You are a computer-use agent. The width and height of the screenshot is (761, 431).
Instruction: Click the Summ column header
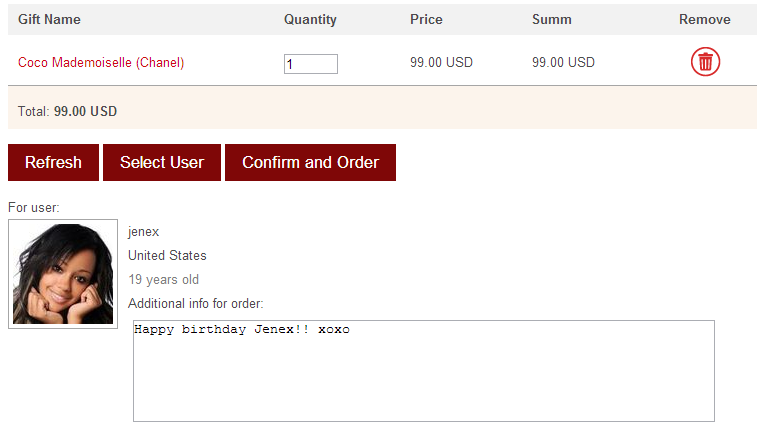552,19
